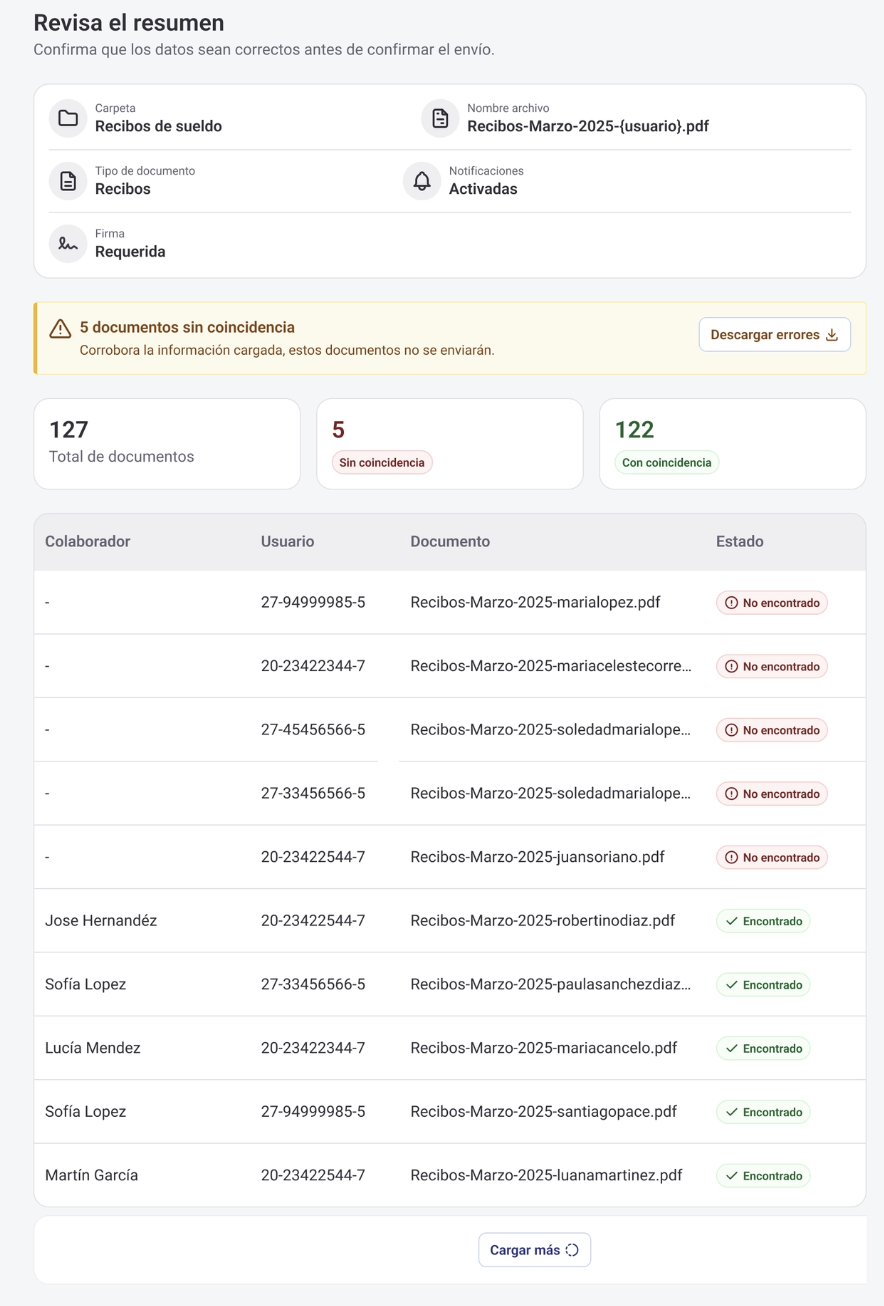Click the file icon beside Nombre archivo
Image resolution: width=884 pixels, height=1306 pixels.
click(440, 118)
